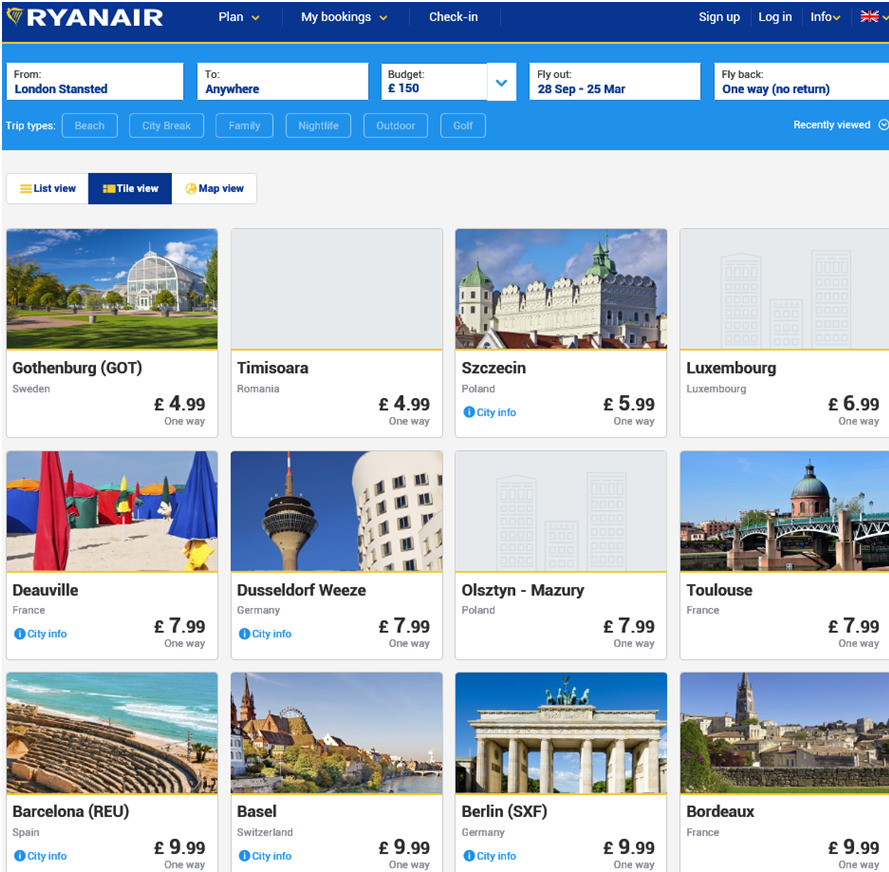Viewport: 889px width, 872px height.
Task: Expand the Recently viewed list
Action: 840,125
